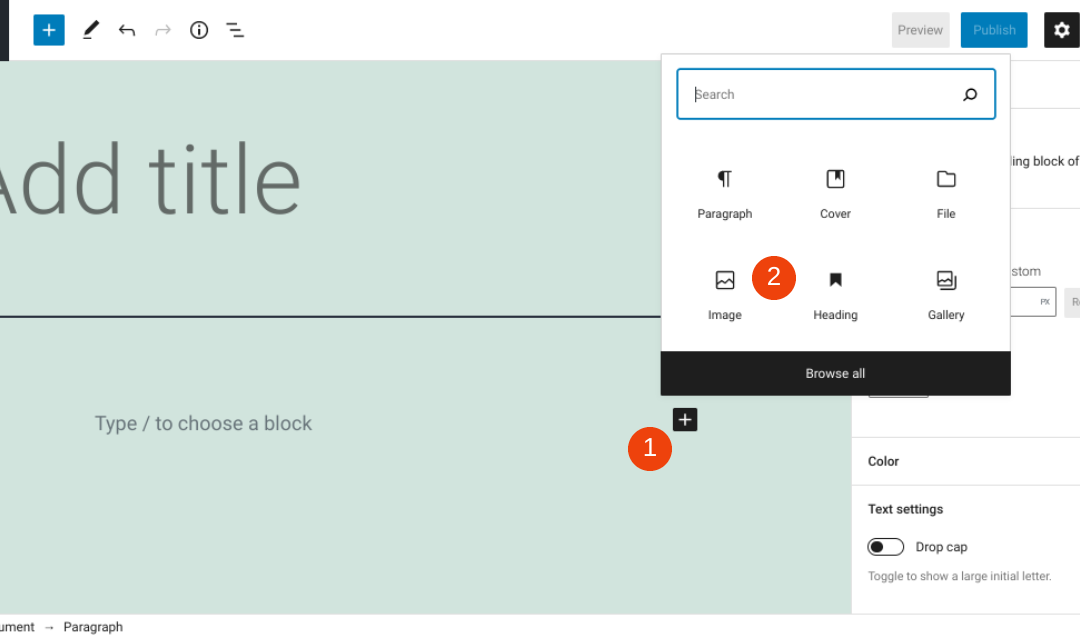Viewport: 1080px width, 638px height.
Task: Redo the last change
Action: 162,30
